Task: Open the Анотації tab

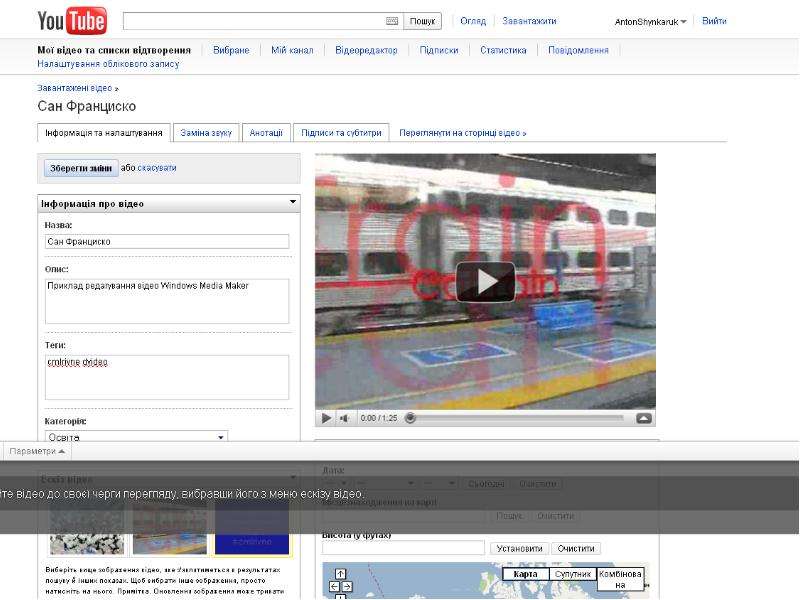Action: pyautogui.click(x=266, y=133)
